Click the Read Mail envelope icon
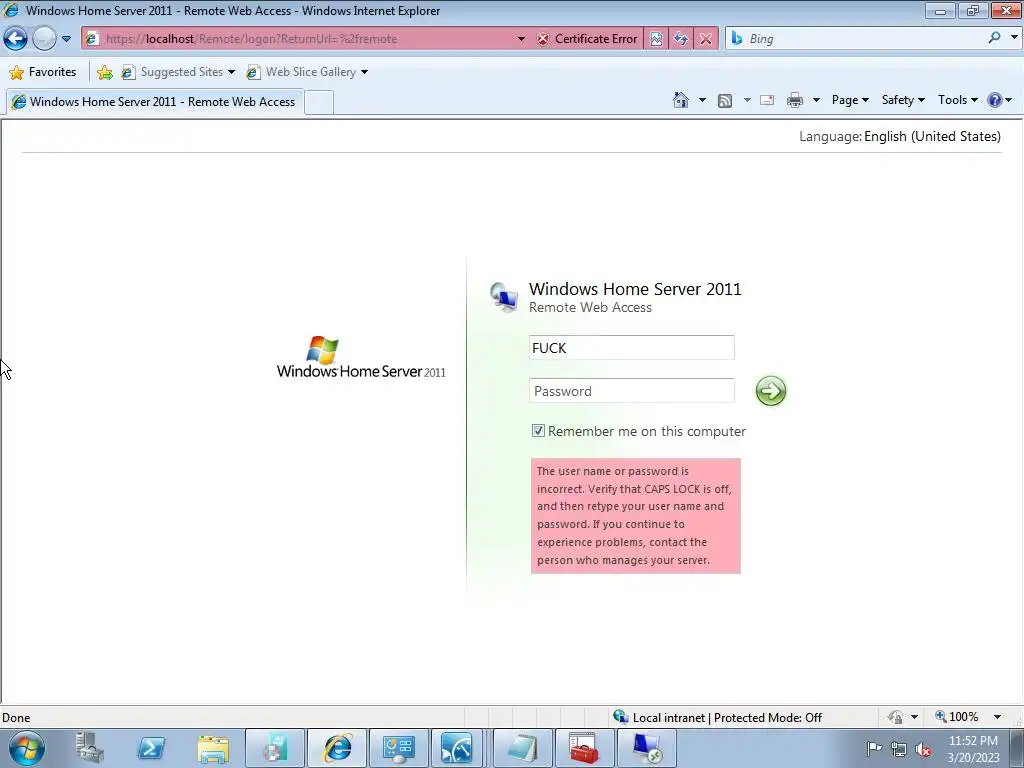The width and height of the screenshot is (1024, 768). (x=767, y=100)
